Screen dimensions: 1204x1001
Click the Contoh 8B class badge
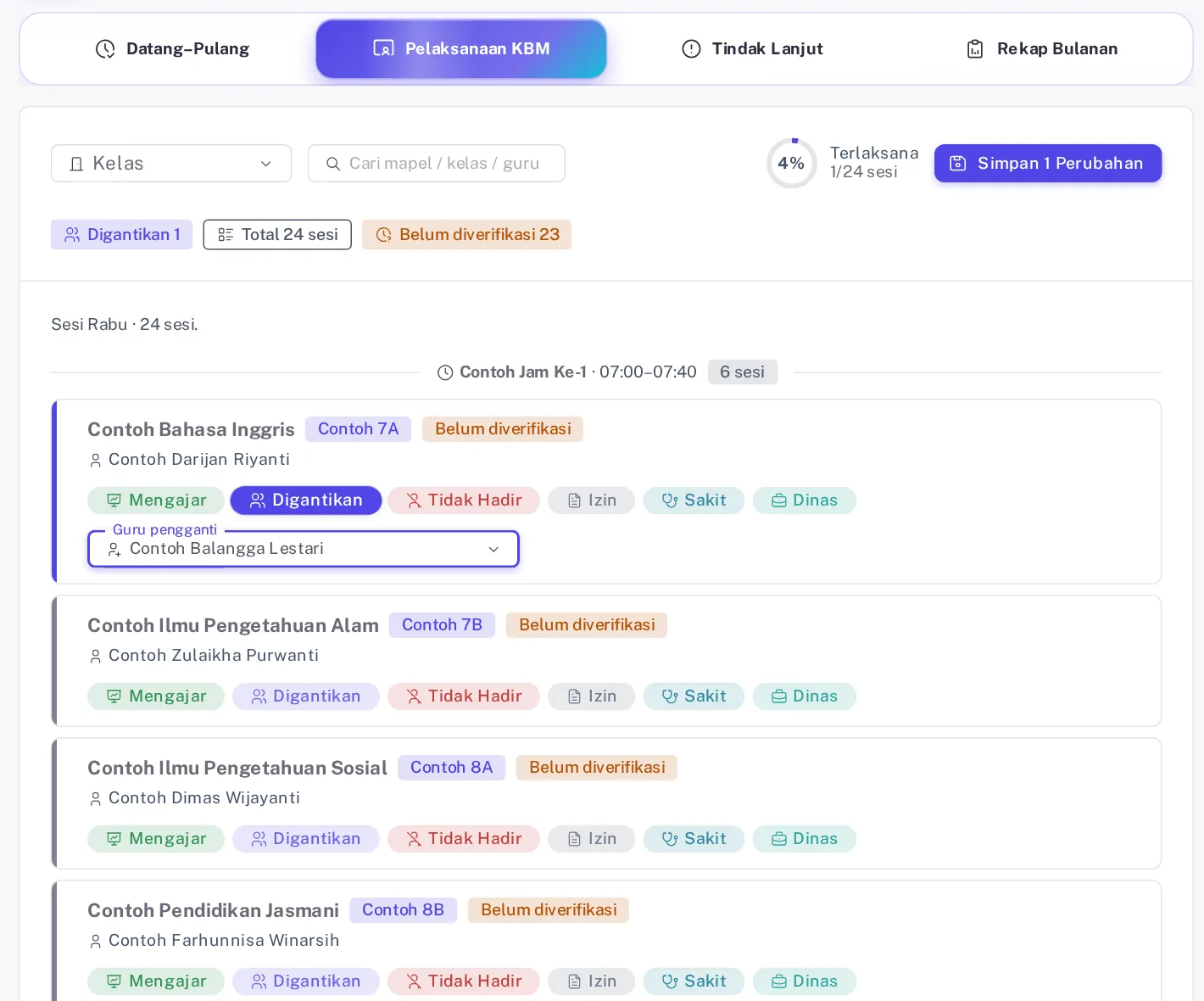(x=403, y=910)
